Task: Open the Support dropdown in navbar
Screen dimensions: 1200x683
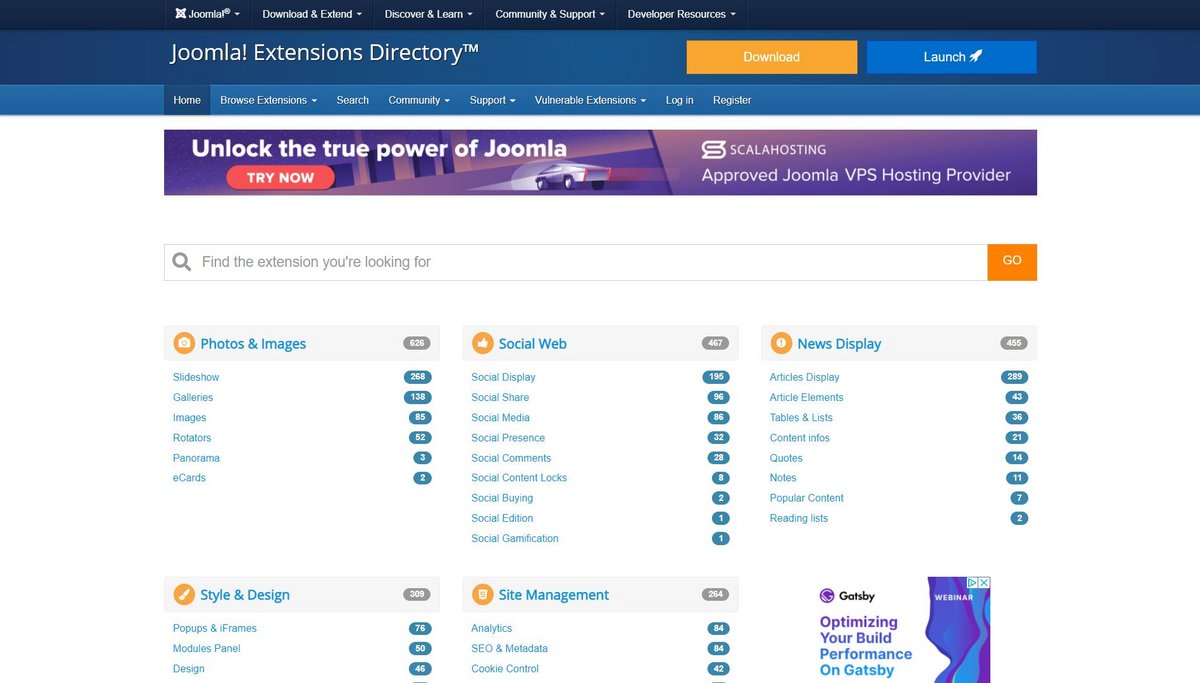Action: tap(492, 100)
